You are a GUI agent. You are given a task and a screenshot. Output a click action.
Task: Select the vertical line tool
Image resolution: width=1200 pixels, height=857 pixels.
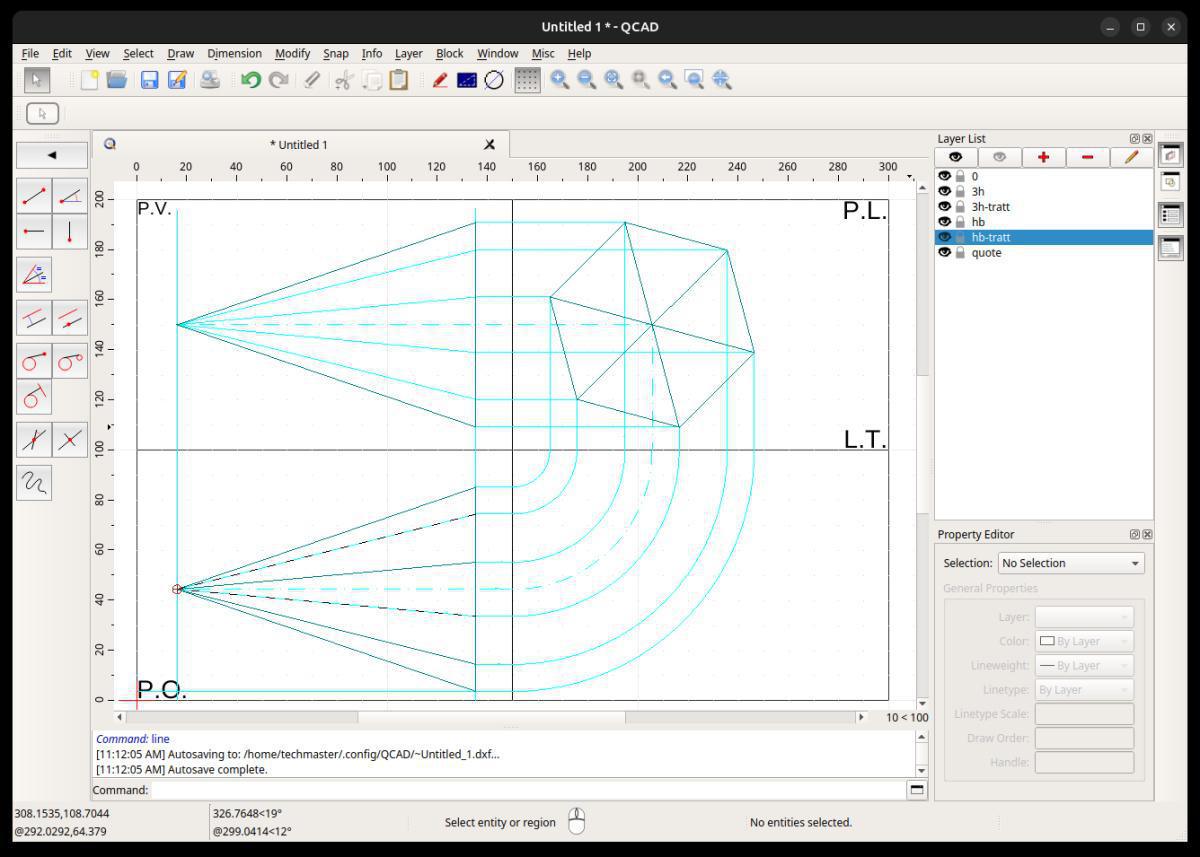pyautogui.click(x=69, y=232)
